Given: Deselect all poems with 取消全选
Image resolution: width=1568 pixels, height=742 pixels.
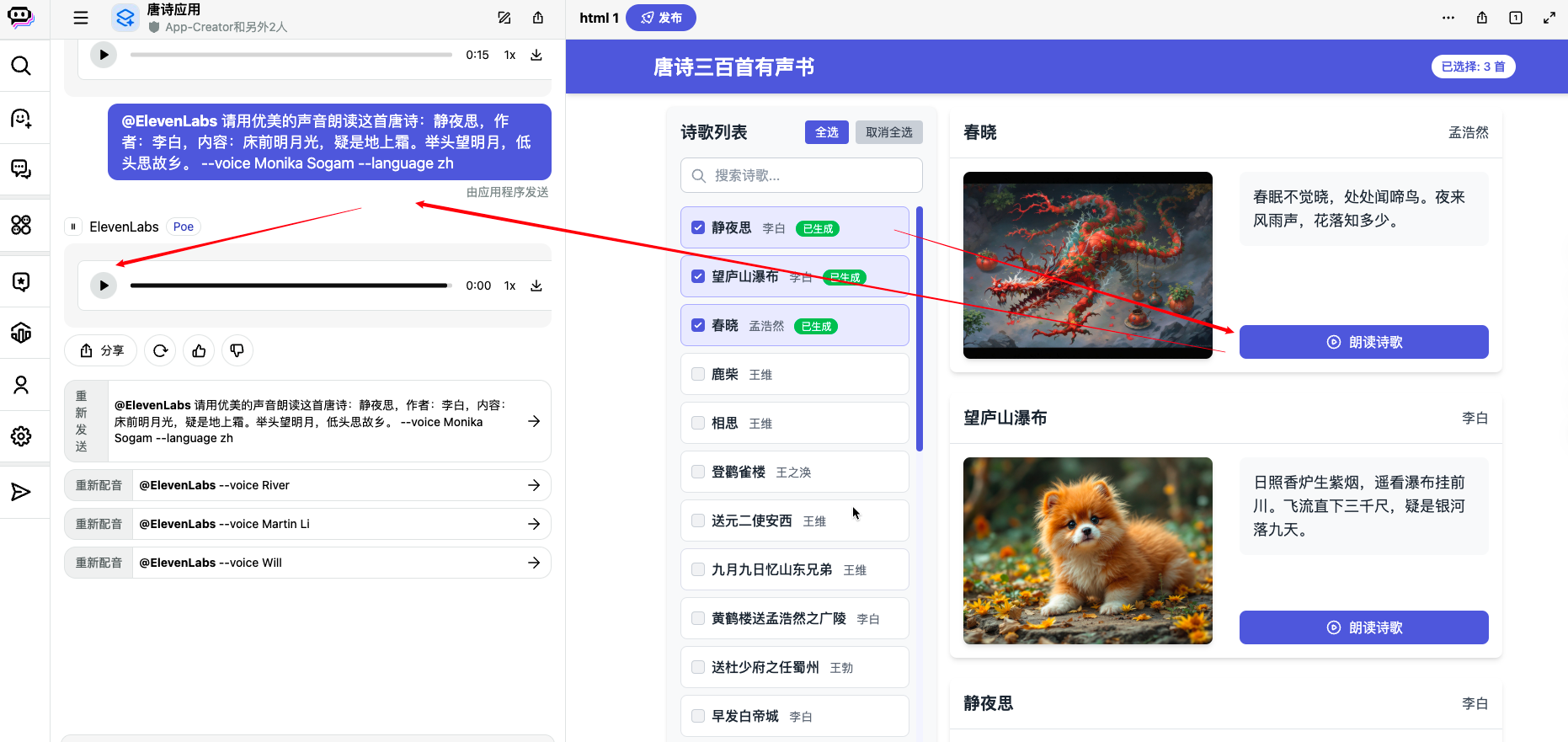Looking at the screenshot, I should (x=889, y=132).
